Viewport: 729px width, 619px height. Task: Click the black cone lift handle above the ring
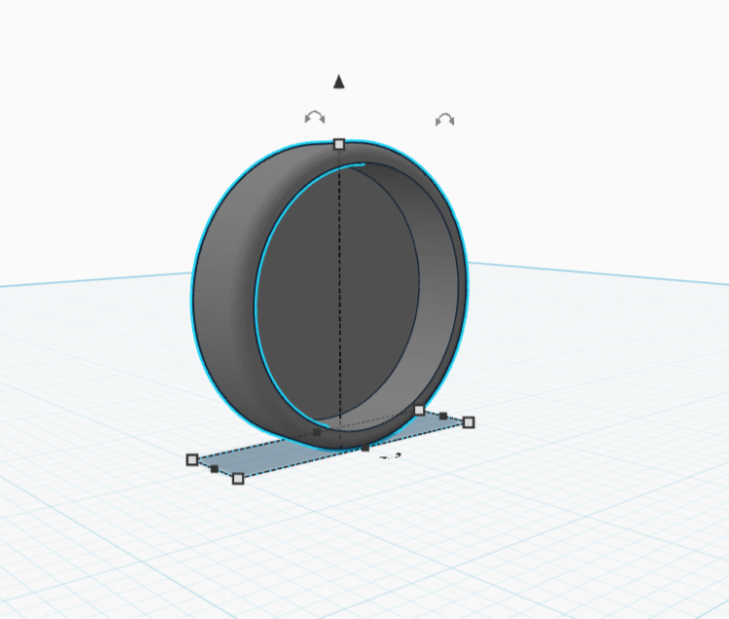pos(339,82)
